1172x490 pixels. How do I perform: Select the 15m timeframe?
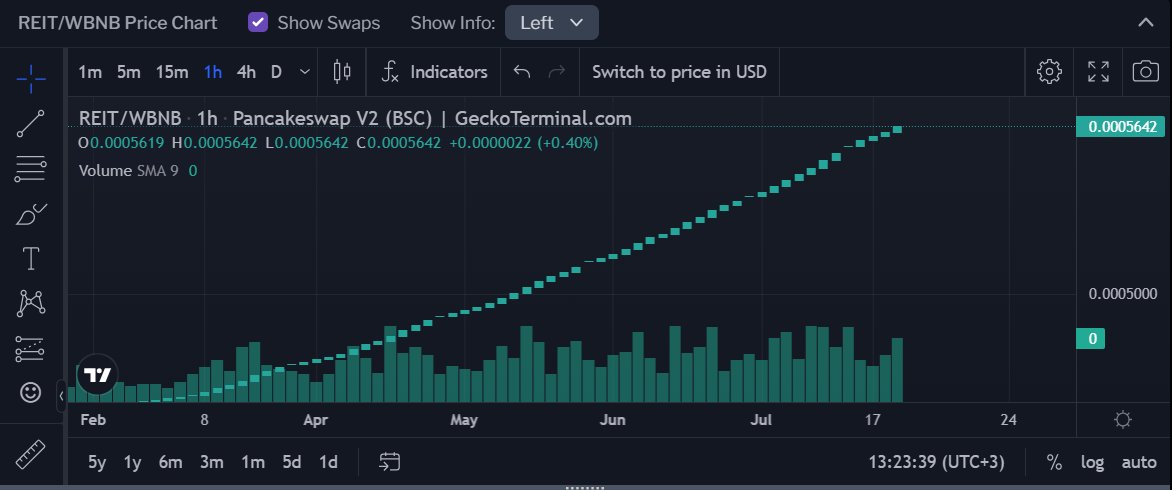coord(172,72)
